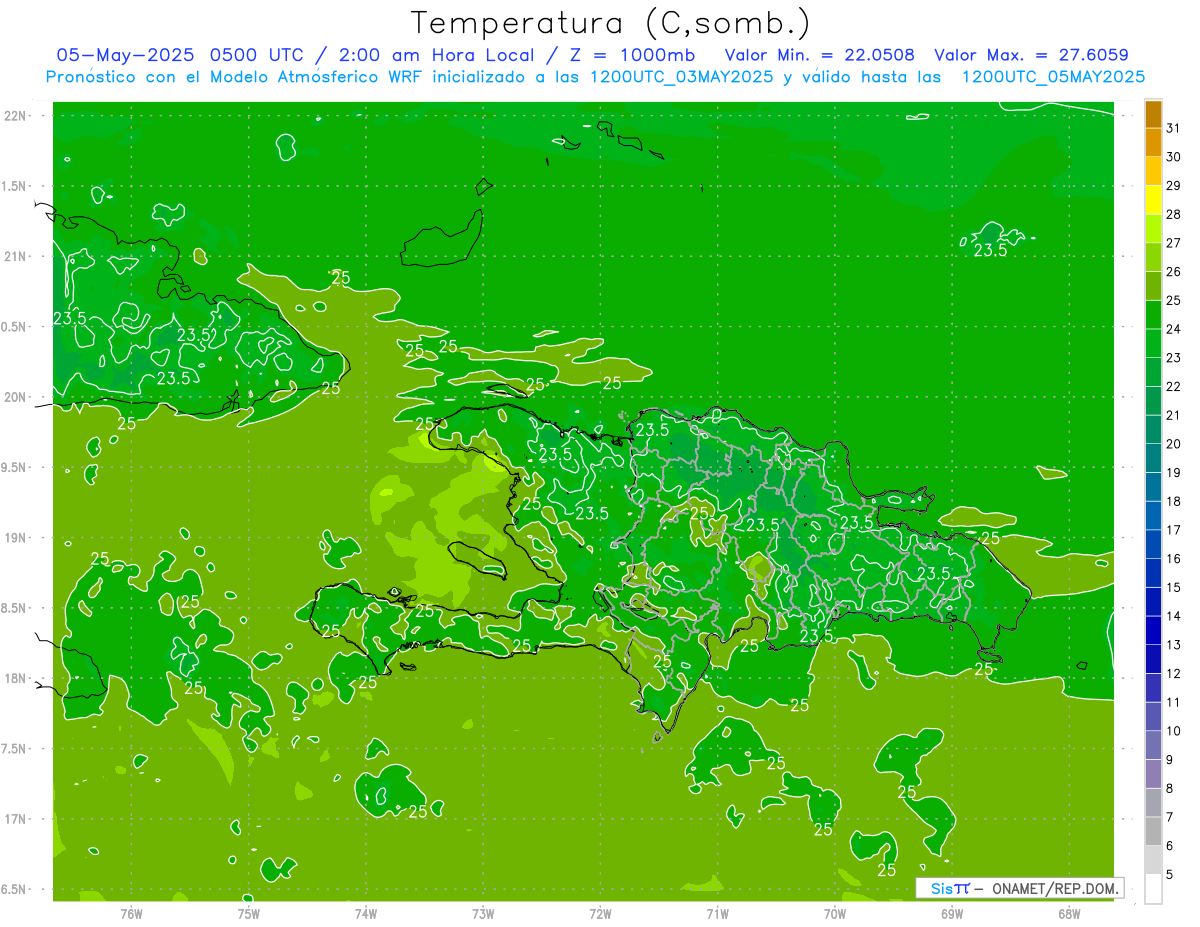Click longitude axis label '73W'
This screenshot has height=927, width=1200.
pos(483,914)
